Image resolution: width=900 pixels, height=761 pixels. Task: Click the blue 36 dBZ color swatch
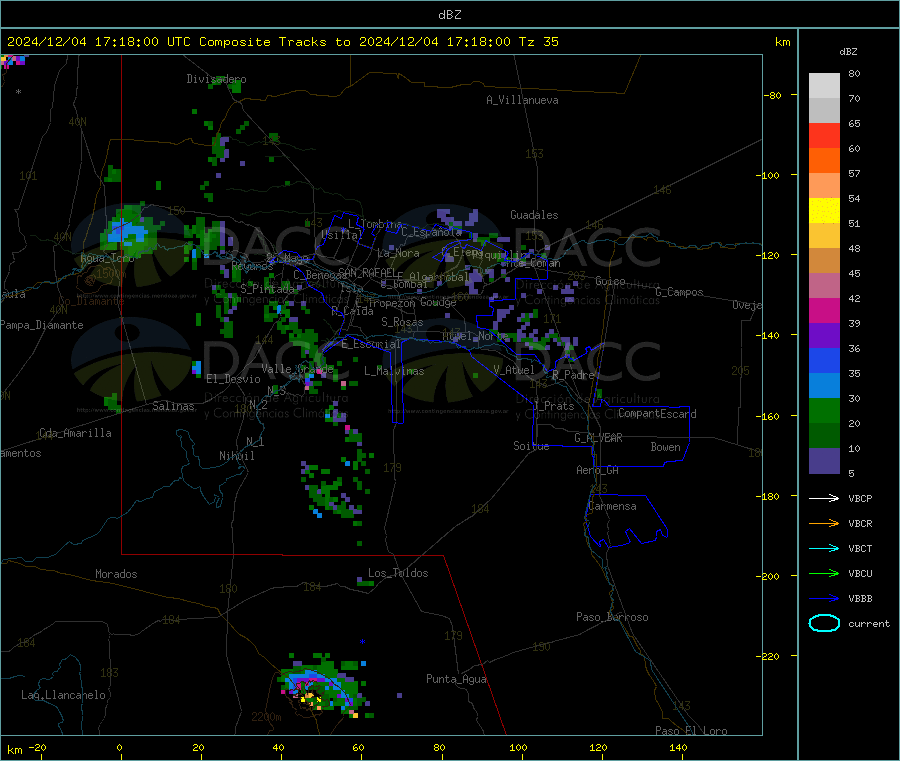(x=824, y=360)
